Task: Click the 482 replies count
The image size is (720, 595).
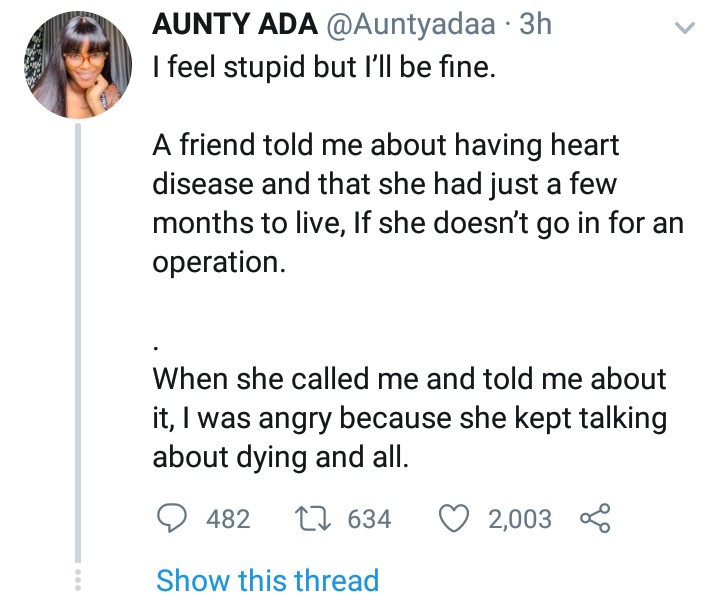Action: 227,519
